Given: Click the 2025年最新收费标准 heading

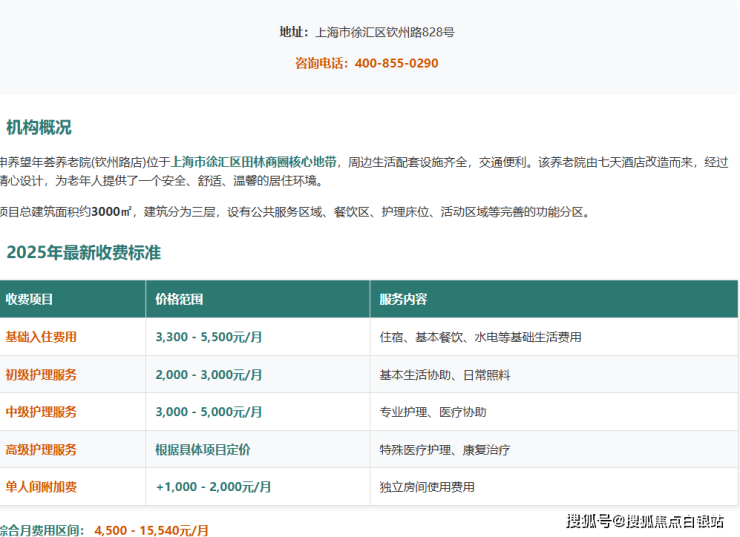Looking at the screenshot, I should tap(84, 252).
